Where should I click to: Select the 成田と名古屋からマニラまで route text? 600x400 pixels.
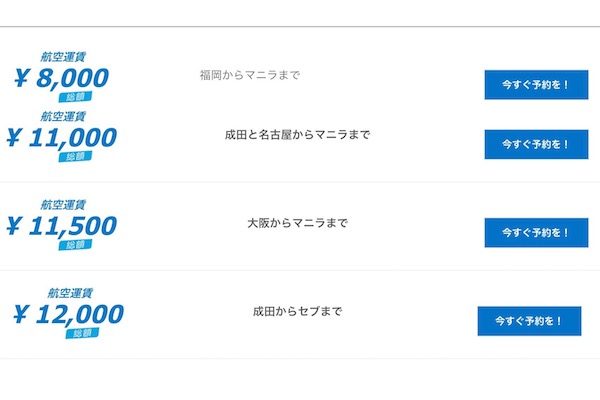[297, 135]
